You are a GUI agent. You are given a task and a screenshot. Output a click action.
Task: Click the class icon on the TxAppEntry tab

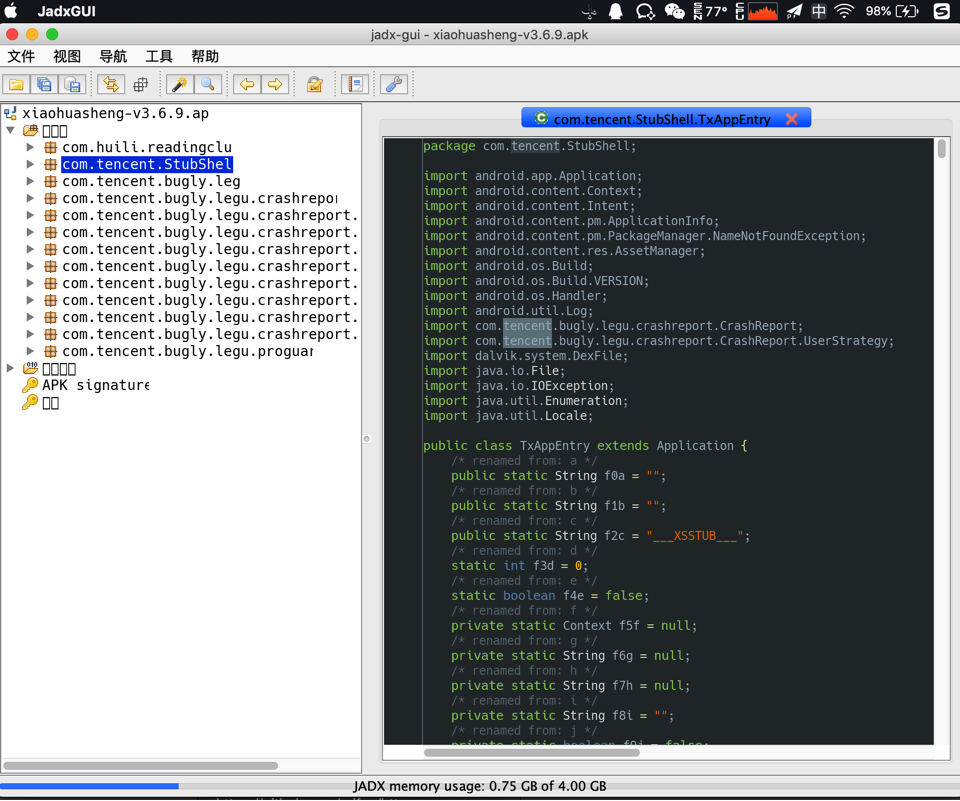(x=541, y=118)
